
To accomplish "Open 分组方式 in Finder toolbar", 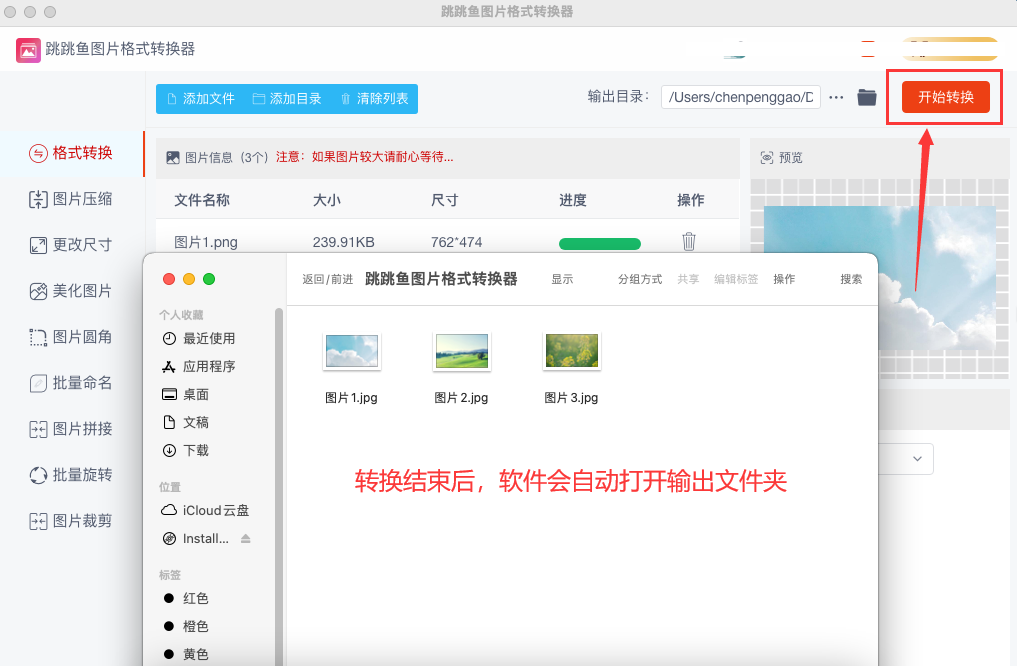I will tap(640, 279).
